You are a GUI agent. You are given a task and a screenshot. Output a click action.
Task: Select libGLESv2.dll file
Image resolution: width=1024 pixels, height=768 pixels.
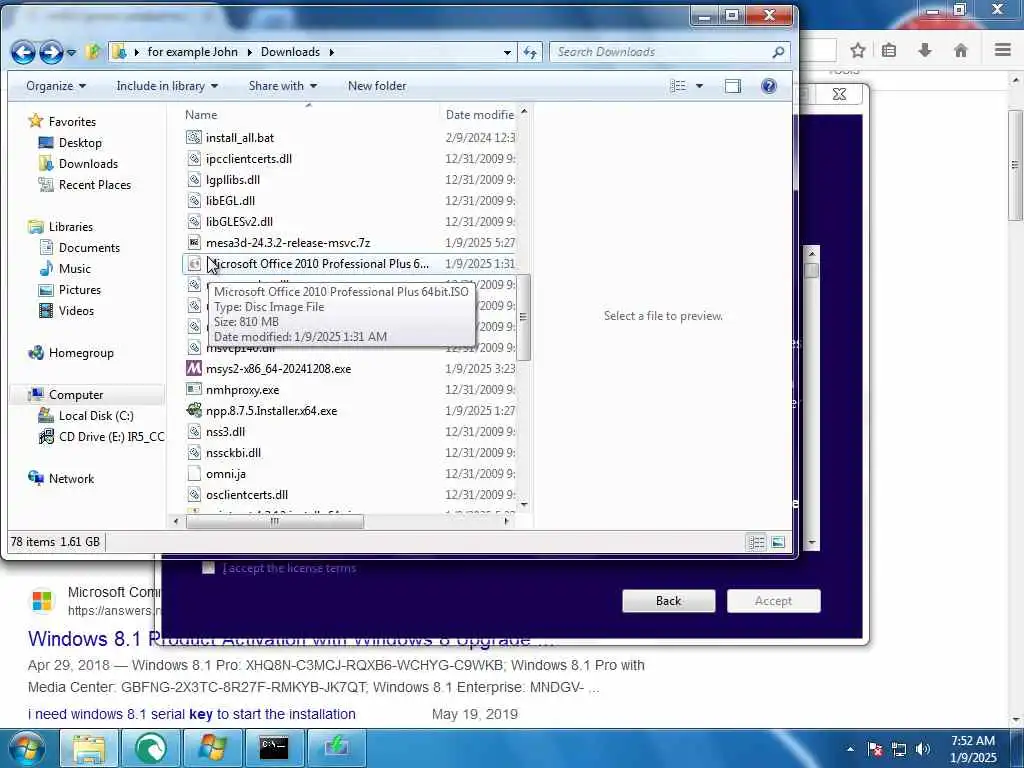click(239, 221)
